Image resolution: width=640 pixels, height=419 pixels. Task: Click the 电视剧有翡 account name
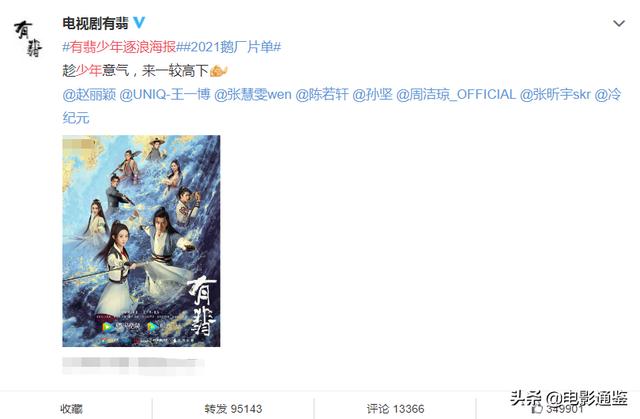[96, 23]
